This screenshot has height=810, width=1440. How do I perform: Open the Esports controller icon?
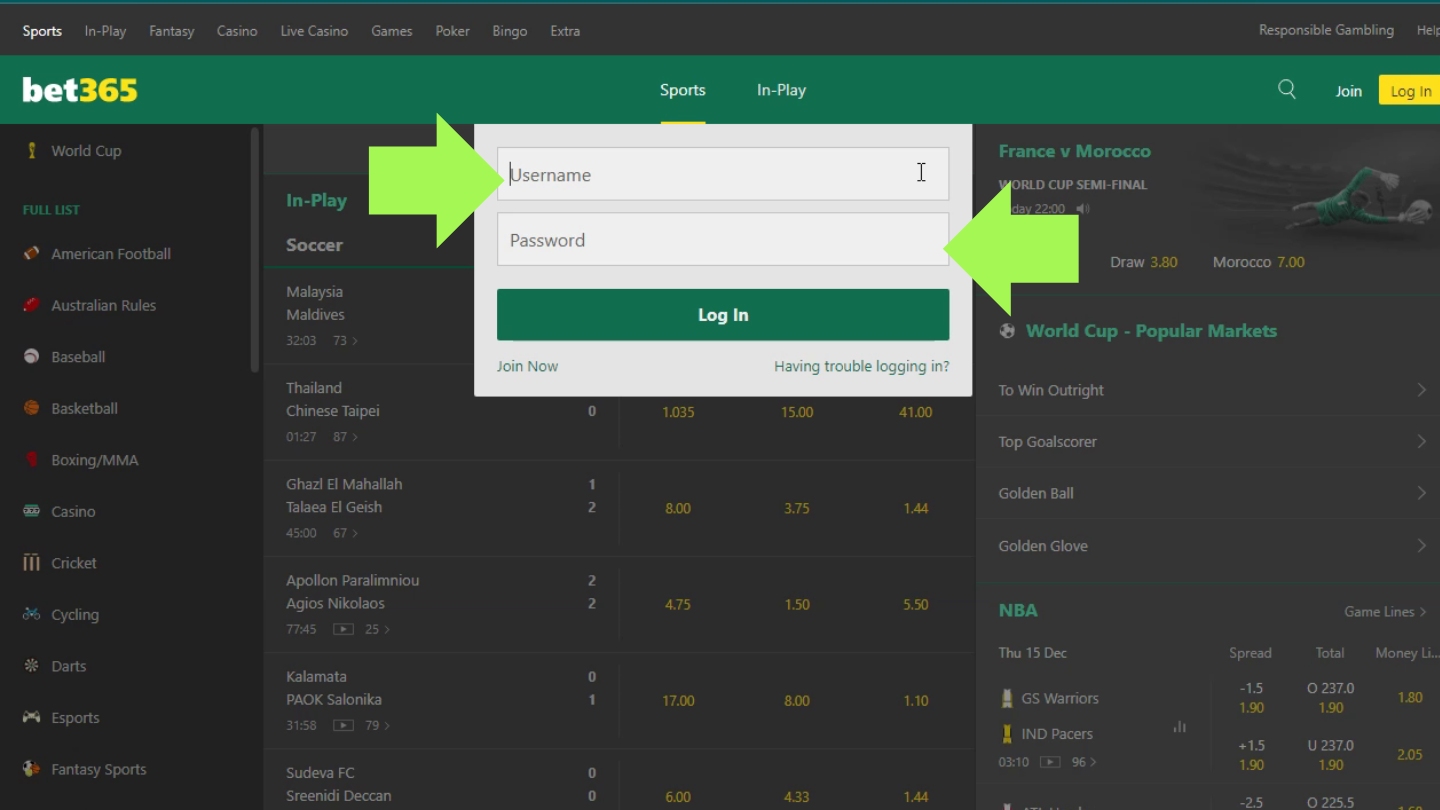coord(31,717)
